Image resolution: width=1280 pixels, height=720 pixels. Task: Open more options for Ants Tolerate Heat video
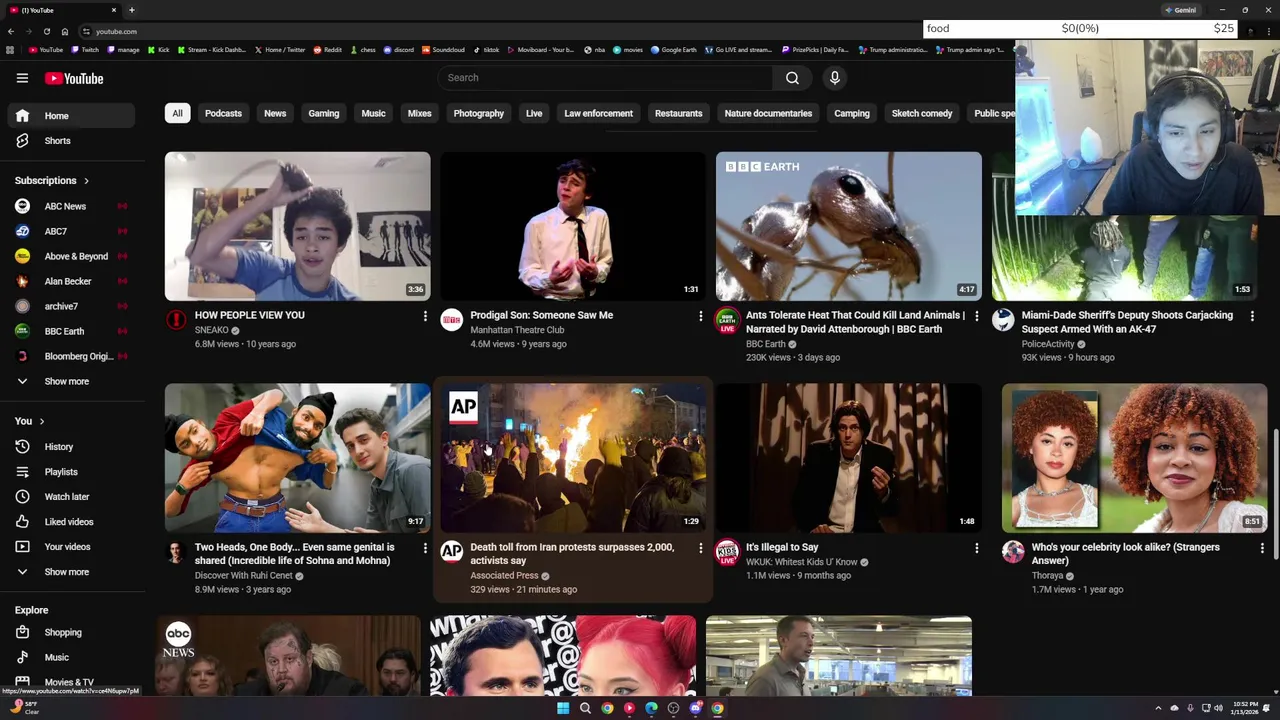[976, 316]
